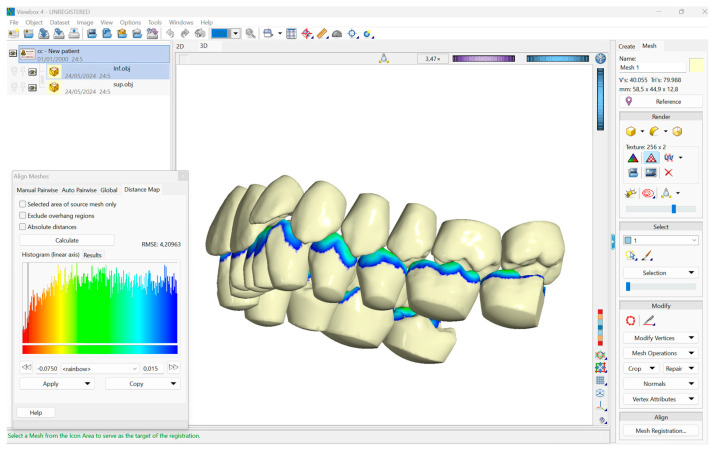The height and width of the screenshot is (451, 714).
Task: Click the lasso selection tool icon
Action: pos(631,256)
